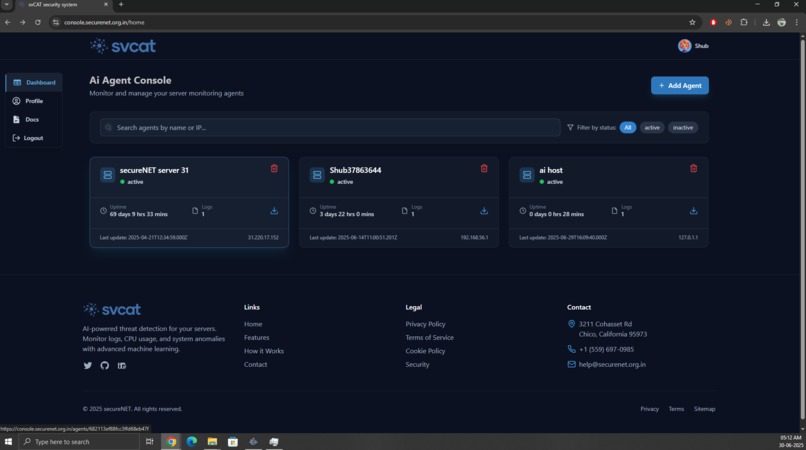Open the Security legal link
The image size is (806, 450).
417,364
